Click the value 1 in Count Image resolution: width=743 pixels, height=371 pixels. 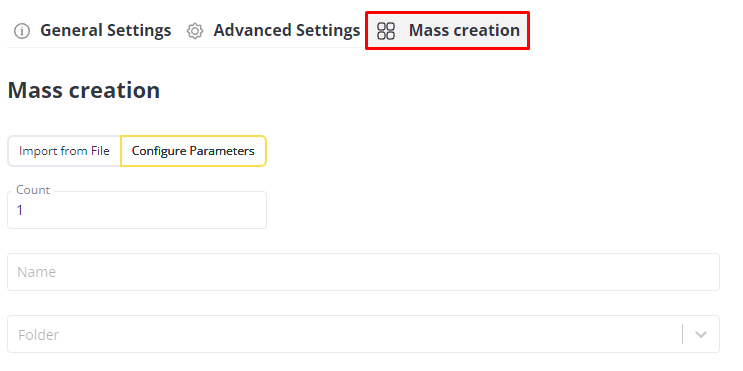click(x=20, y=210)
